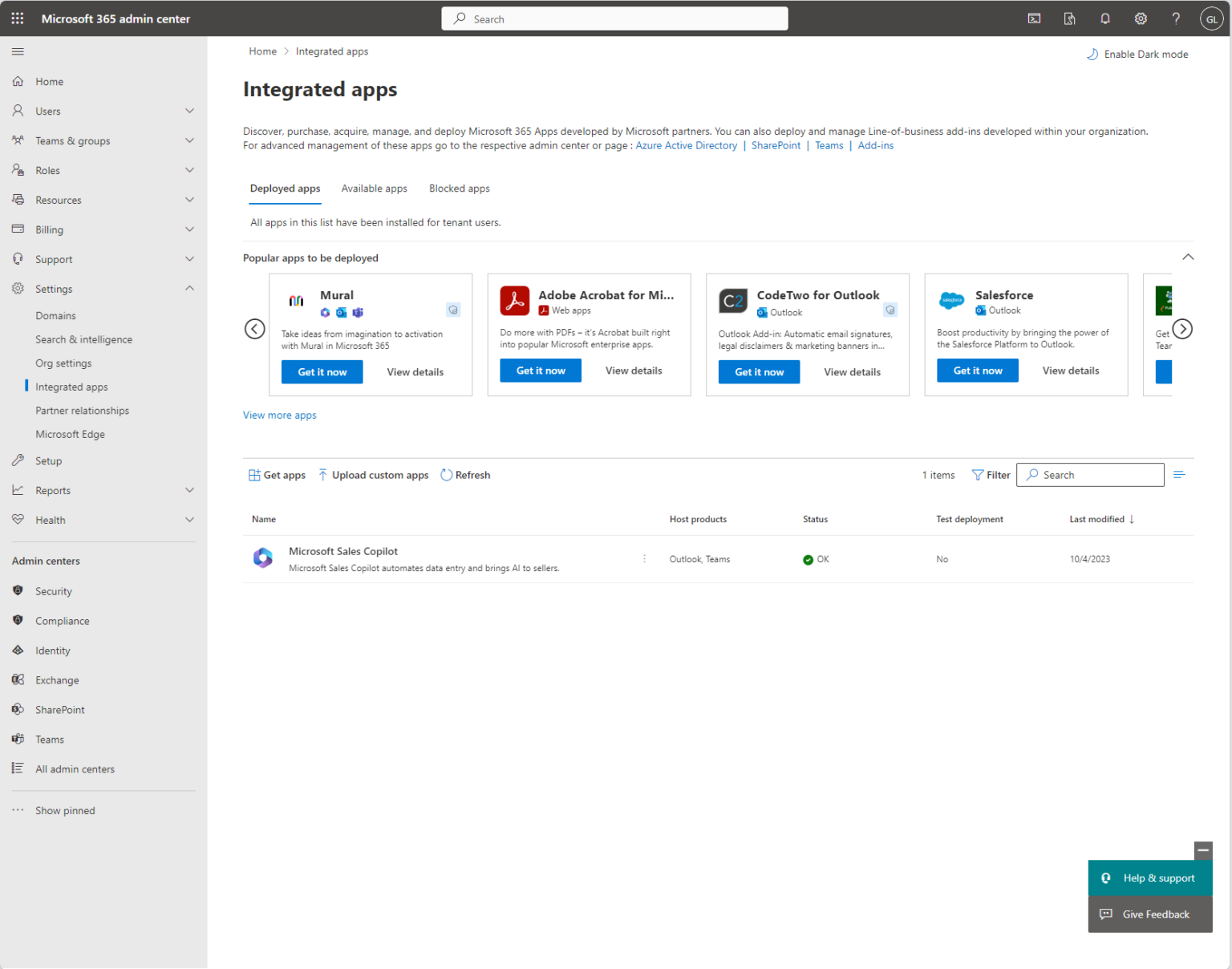
Task: Open the help question mark icon
Action: (1176, 18)
